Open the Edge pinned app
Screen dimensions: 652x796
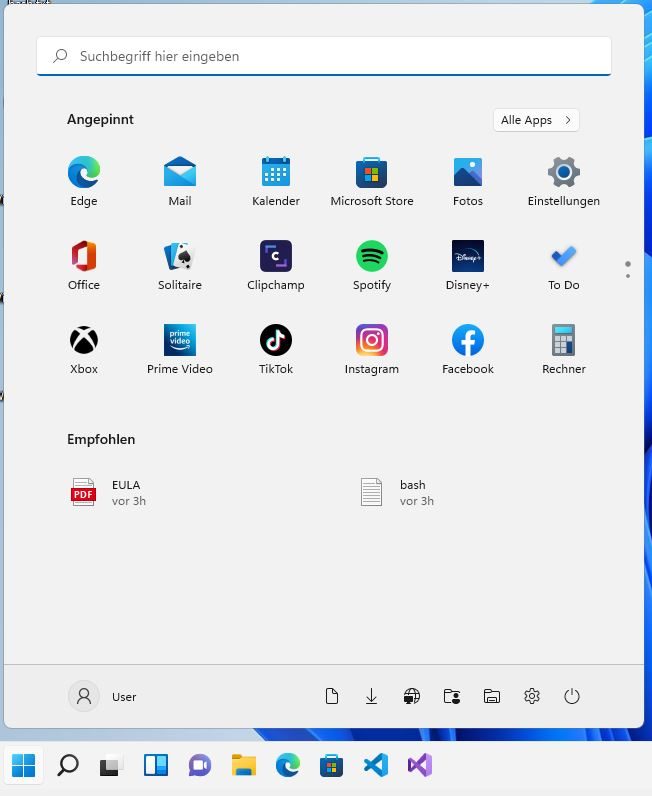point(84,181)
